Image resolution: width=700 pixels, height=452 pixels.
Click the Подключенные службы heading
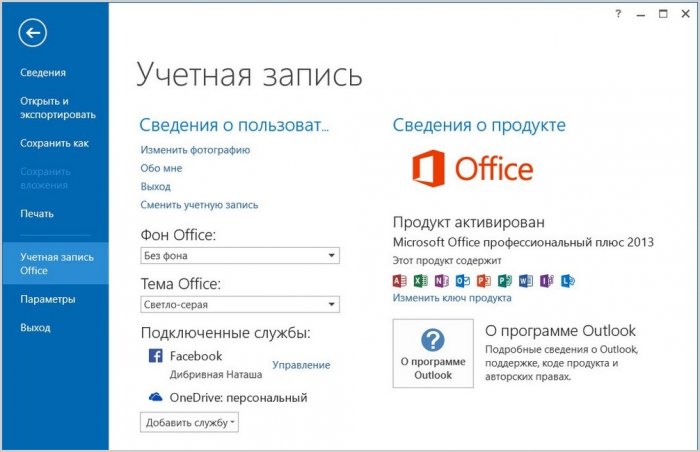(x=225, y=333)
